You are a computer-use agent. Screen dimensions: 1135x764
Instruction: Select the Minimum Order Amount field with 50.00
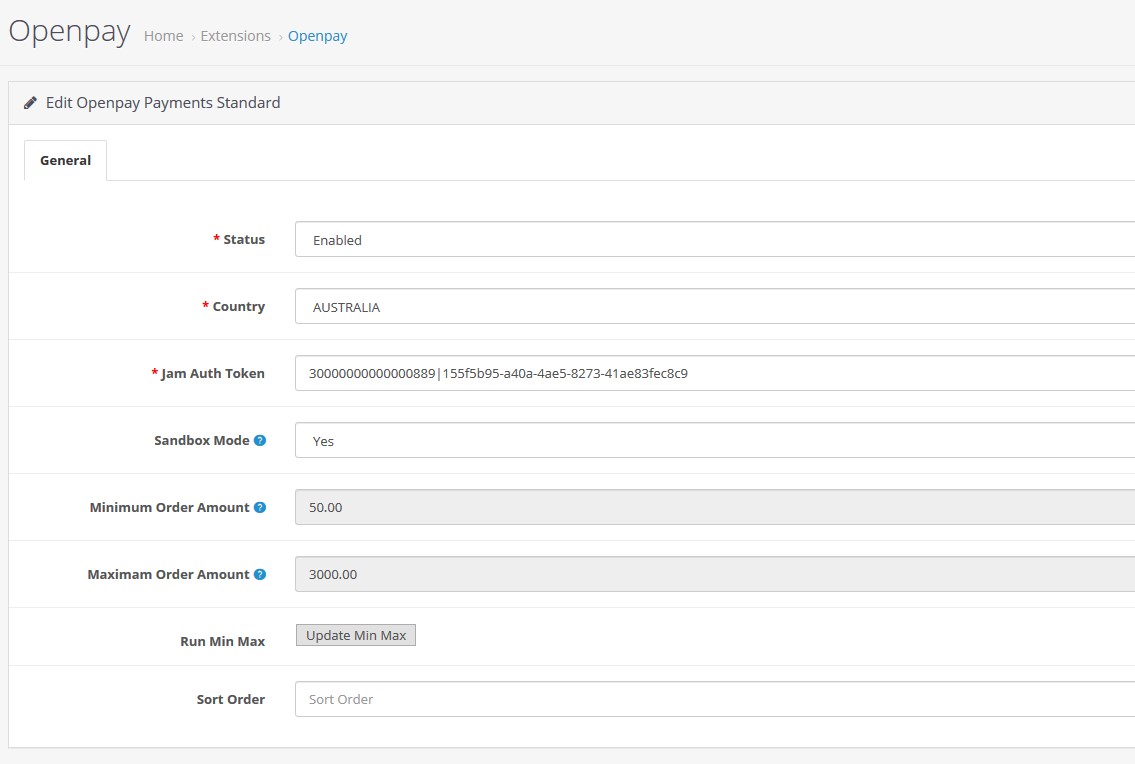714,507
